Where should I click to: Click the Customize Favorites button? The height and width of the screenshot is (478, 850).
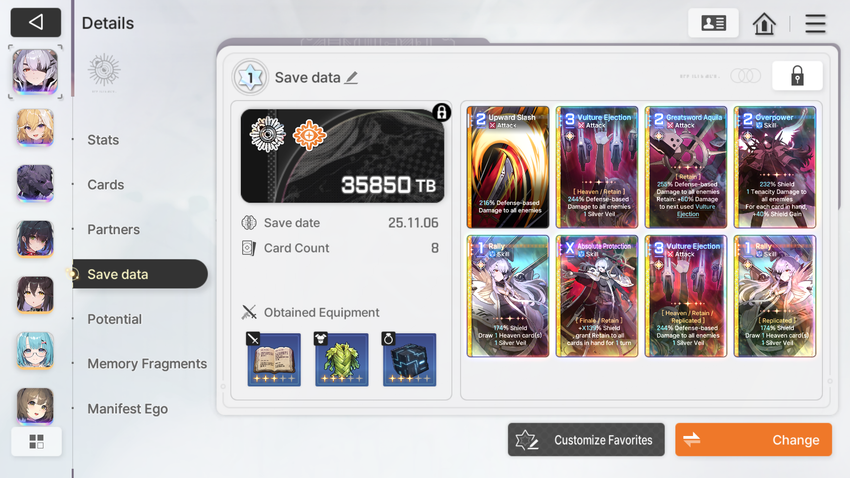click(586, 440)
